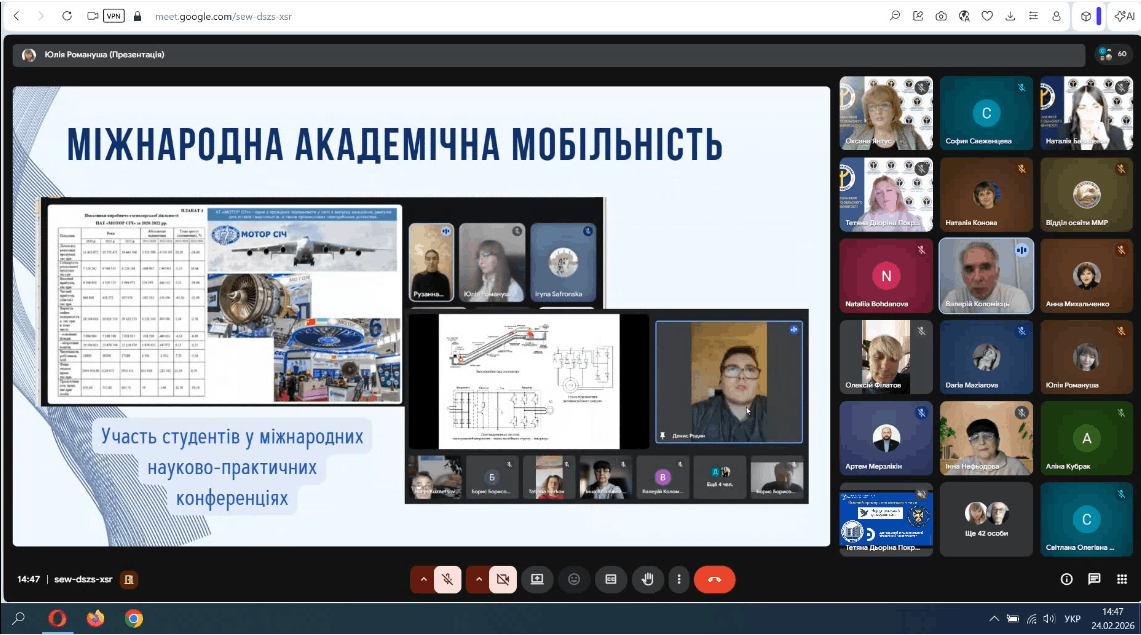This screenshot has width=1141, height=635.
Task: Show the participants list with 60 people
Action: pyautogui.click(x=1111, y=54)
